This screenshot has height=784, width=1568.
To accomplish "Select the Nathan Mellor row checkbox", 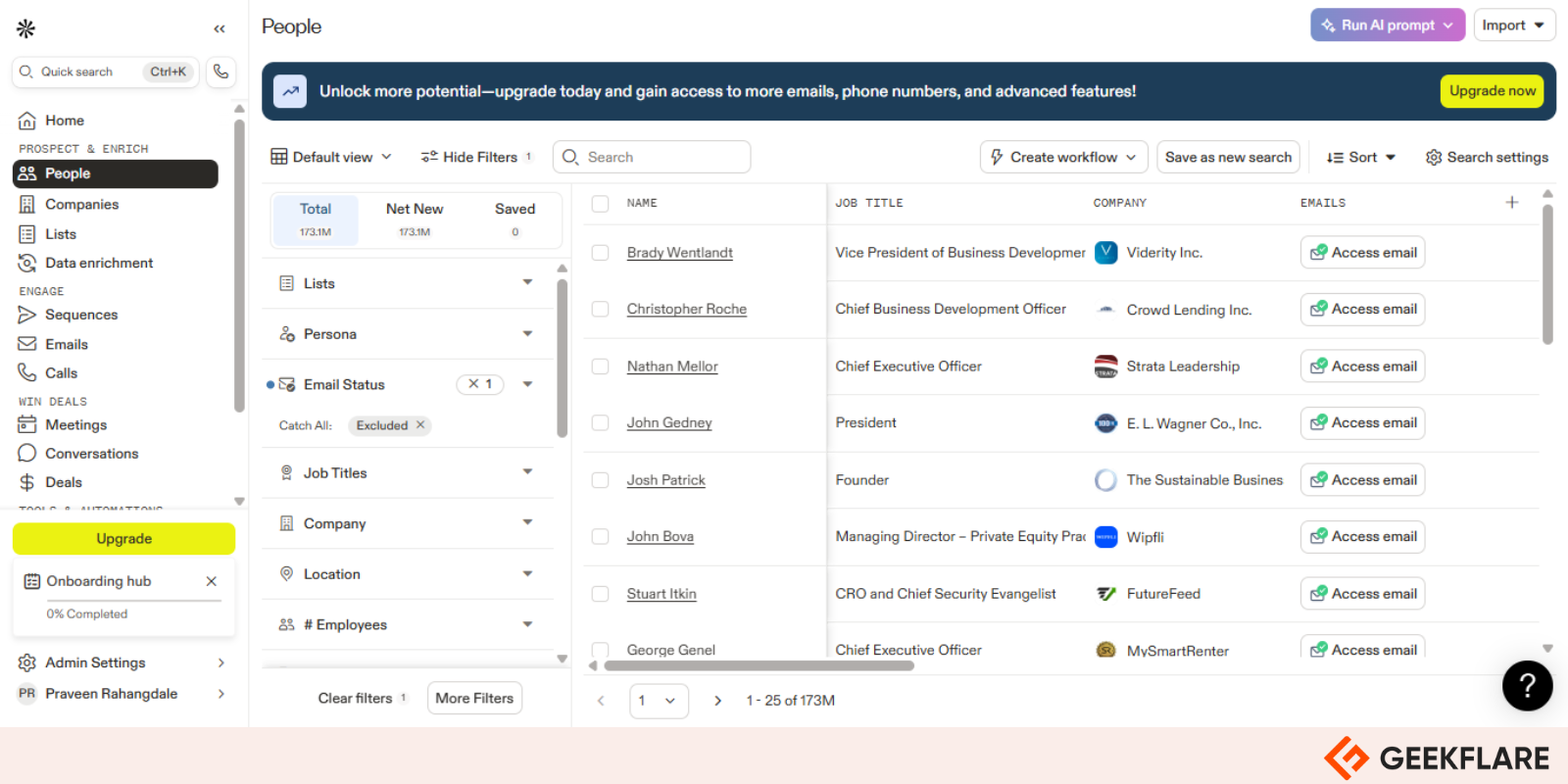I will pos(601,367).
